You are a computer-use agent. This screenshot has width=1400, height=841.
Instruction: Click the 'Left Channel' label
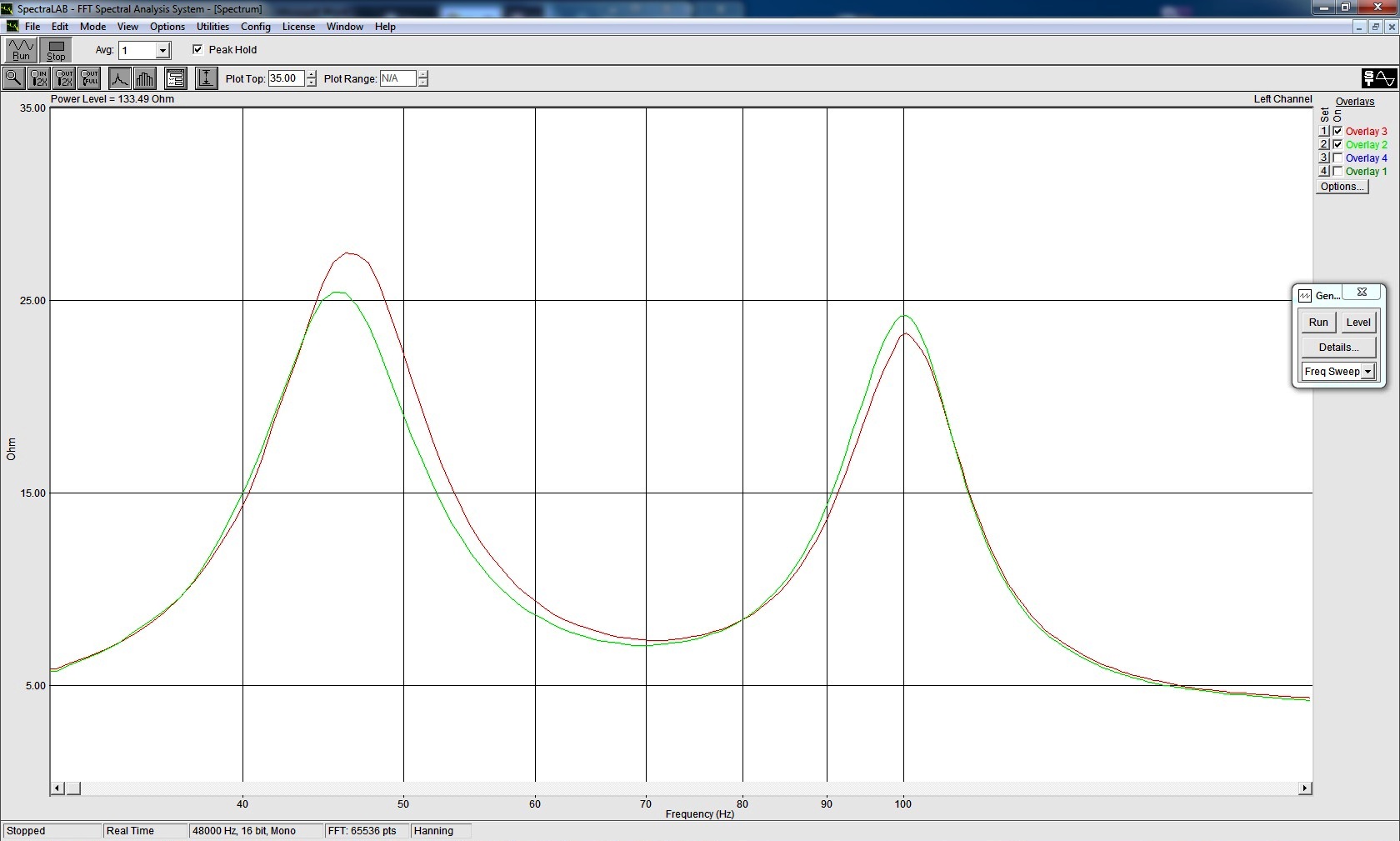(1282, 99)
